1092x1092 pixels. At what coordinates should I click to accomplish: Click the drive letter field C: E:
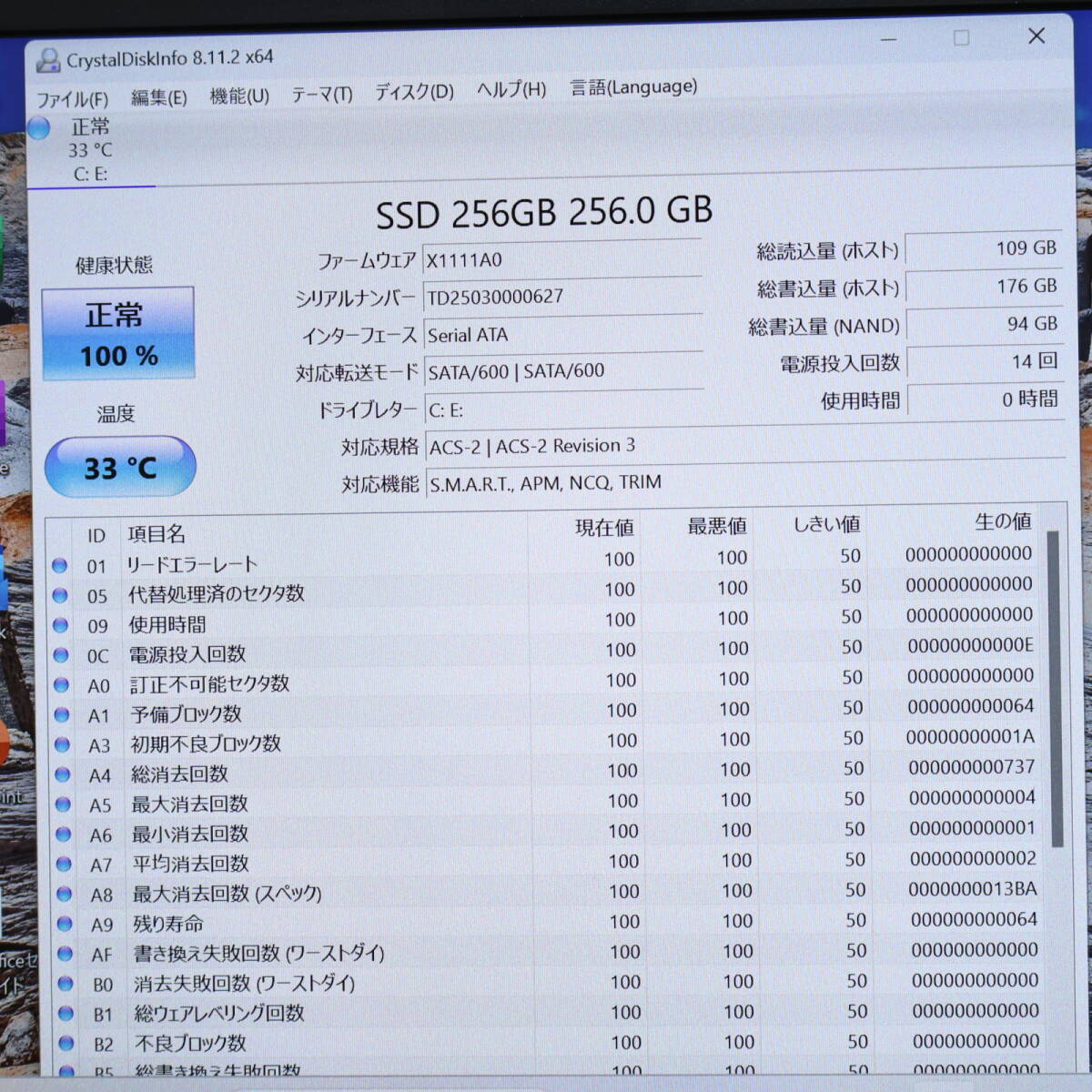[x=564, y=409]
